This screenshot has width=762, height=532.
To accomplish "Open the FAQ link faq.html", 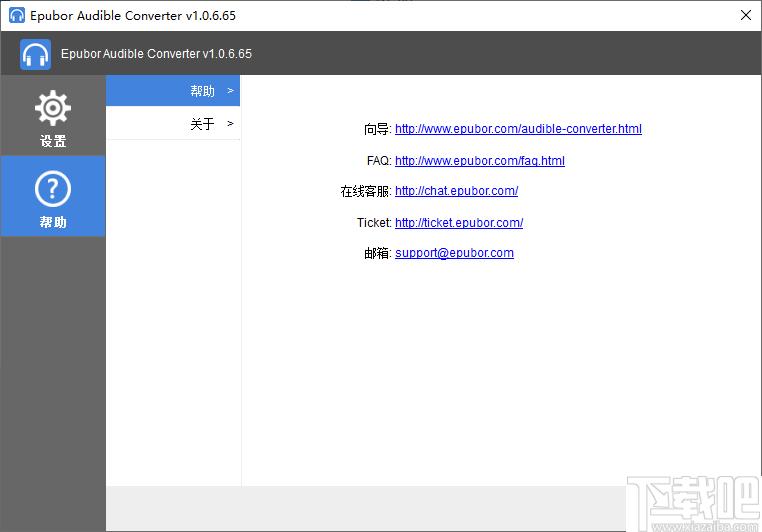I will (x=480, y=160).
